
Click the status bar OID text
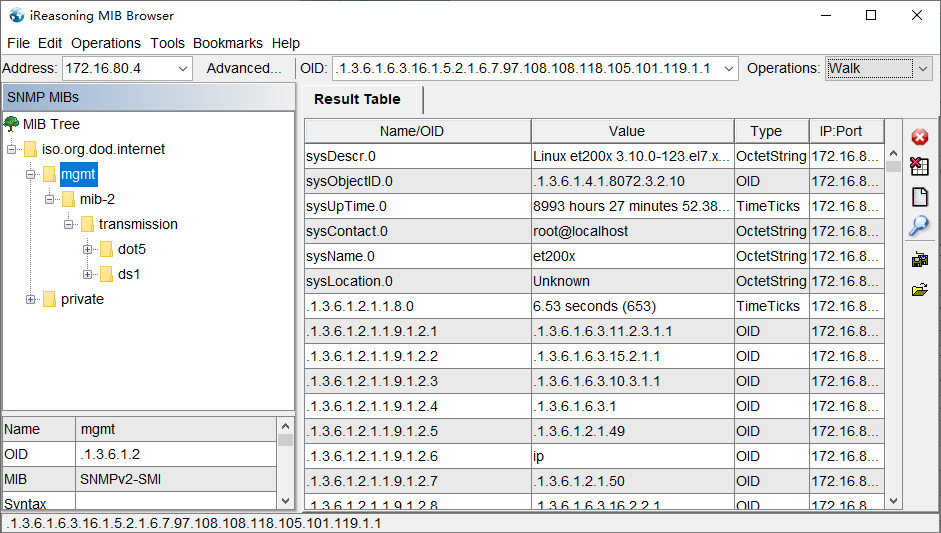pyautogui.click(x=194, y=523)
